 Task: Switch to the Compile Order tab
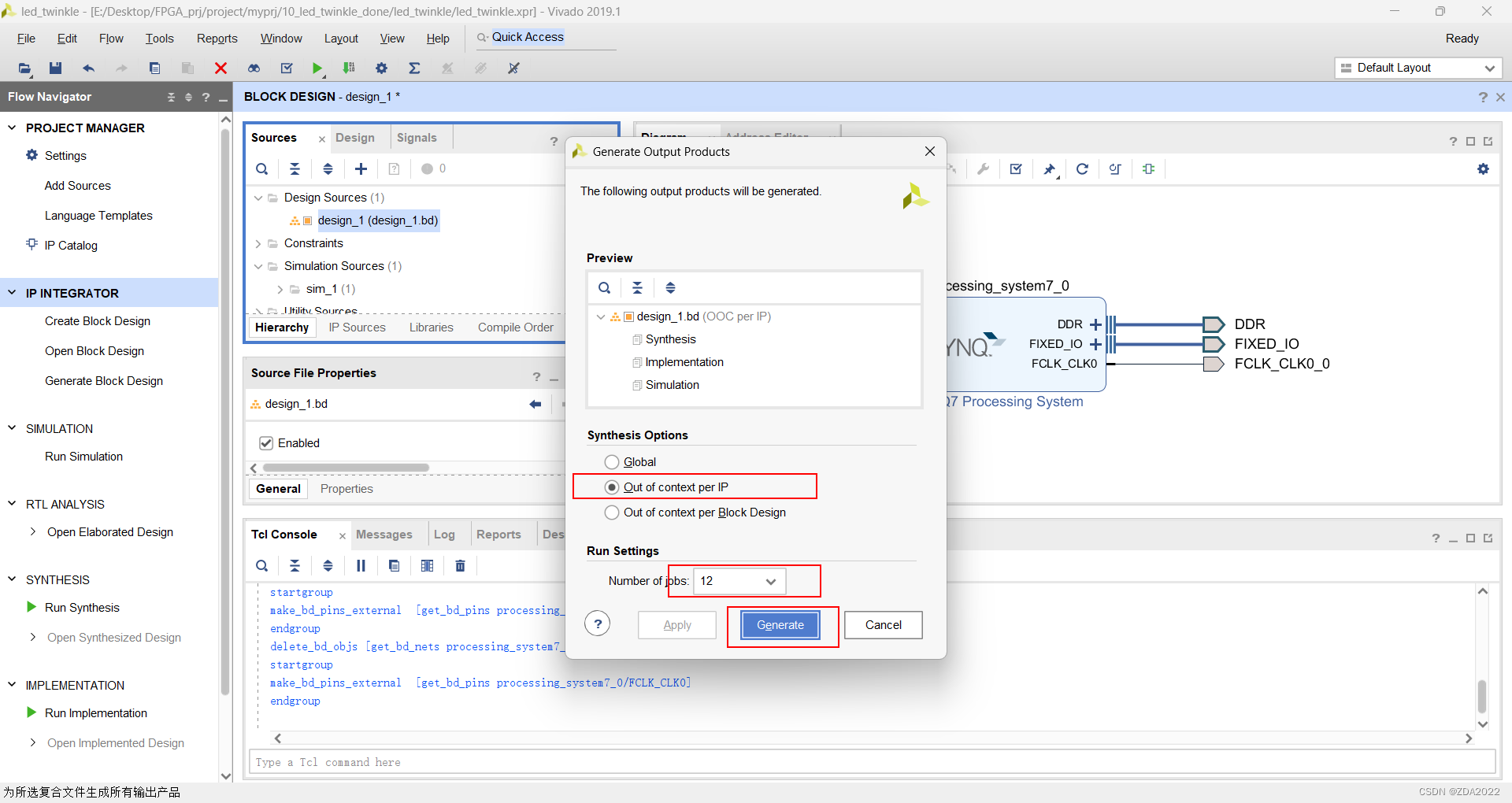(x=516, y=327)
